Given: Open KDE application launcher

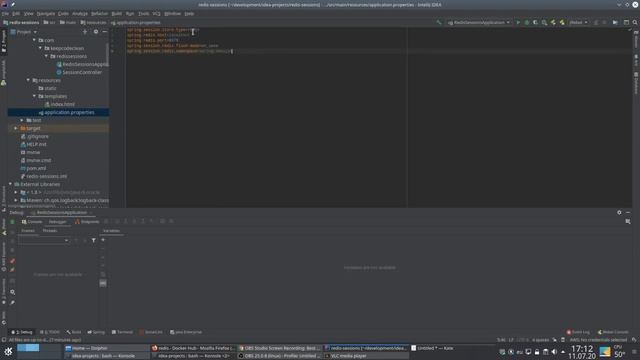Looking at the screenshot, I should 8,351.
